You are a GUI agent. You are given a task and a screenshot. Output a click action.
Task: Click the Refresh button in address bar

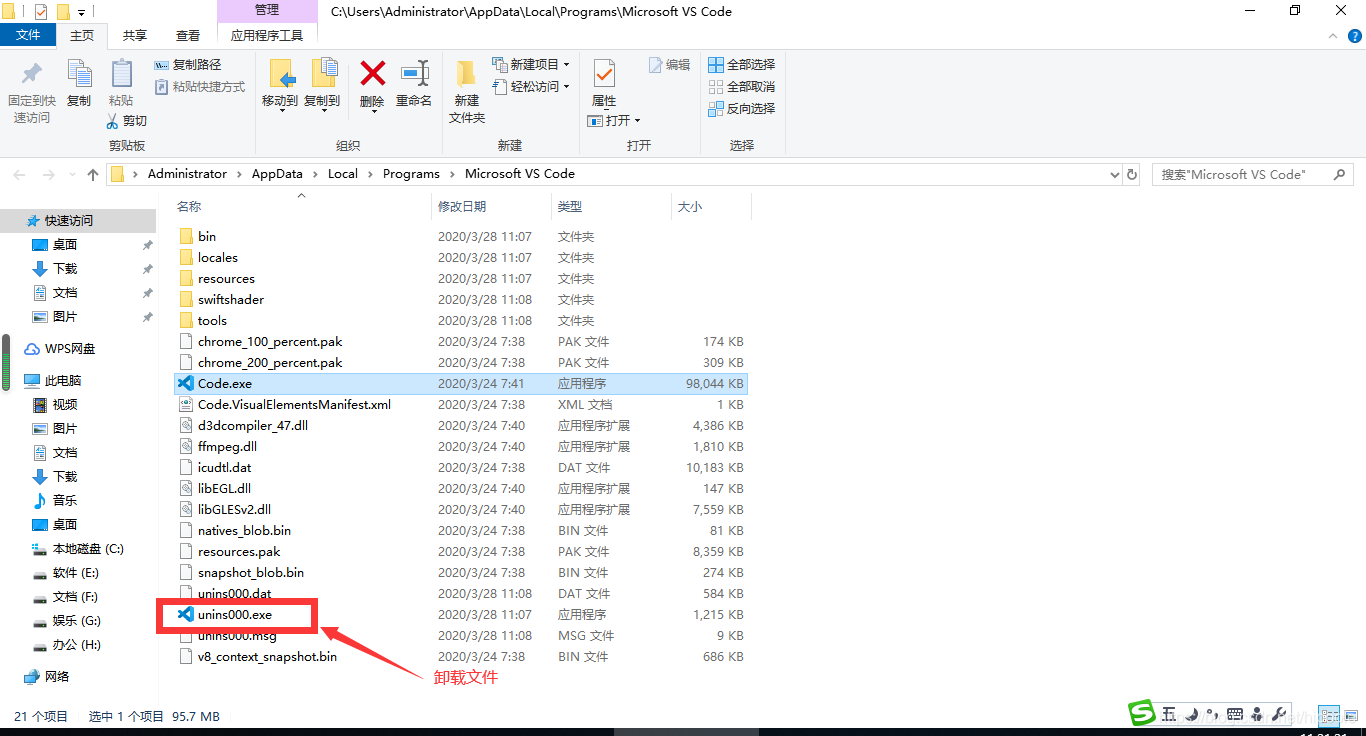pyautogui.click(x=1132, y=174)
